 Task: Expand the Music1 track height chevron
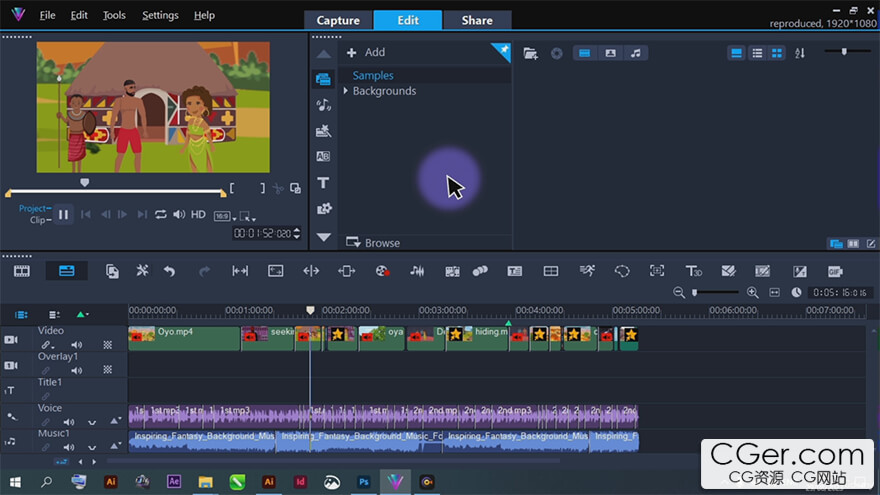(92, 447)
